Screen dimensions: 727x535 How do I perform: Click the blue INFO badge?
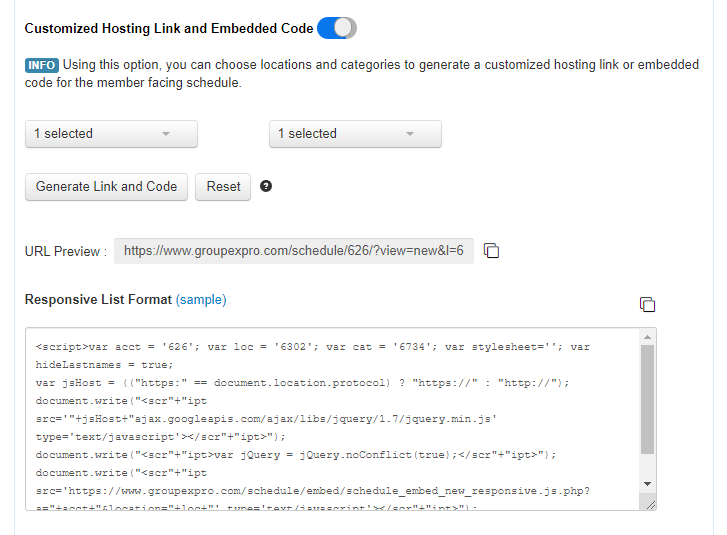click(x=42, y=65)
